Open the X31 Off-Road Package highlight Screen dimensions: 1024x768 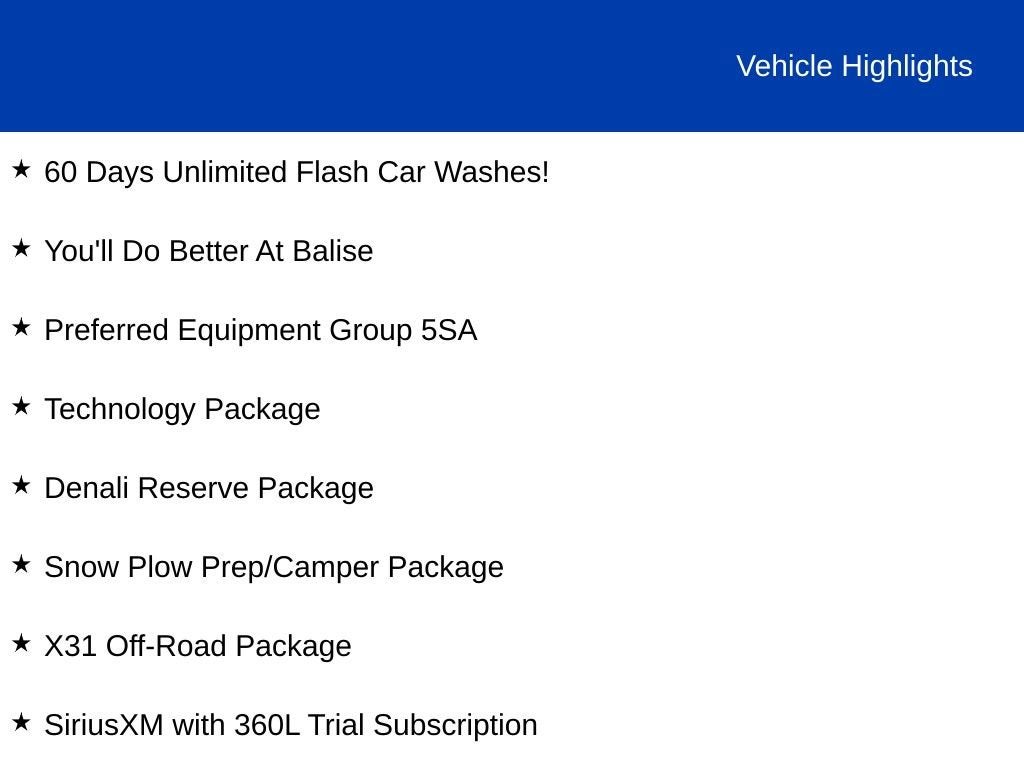pyautogui.click(x=197, y=646)
